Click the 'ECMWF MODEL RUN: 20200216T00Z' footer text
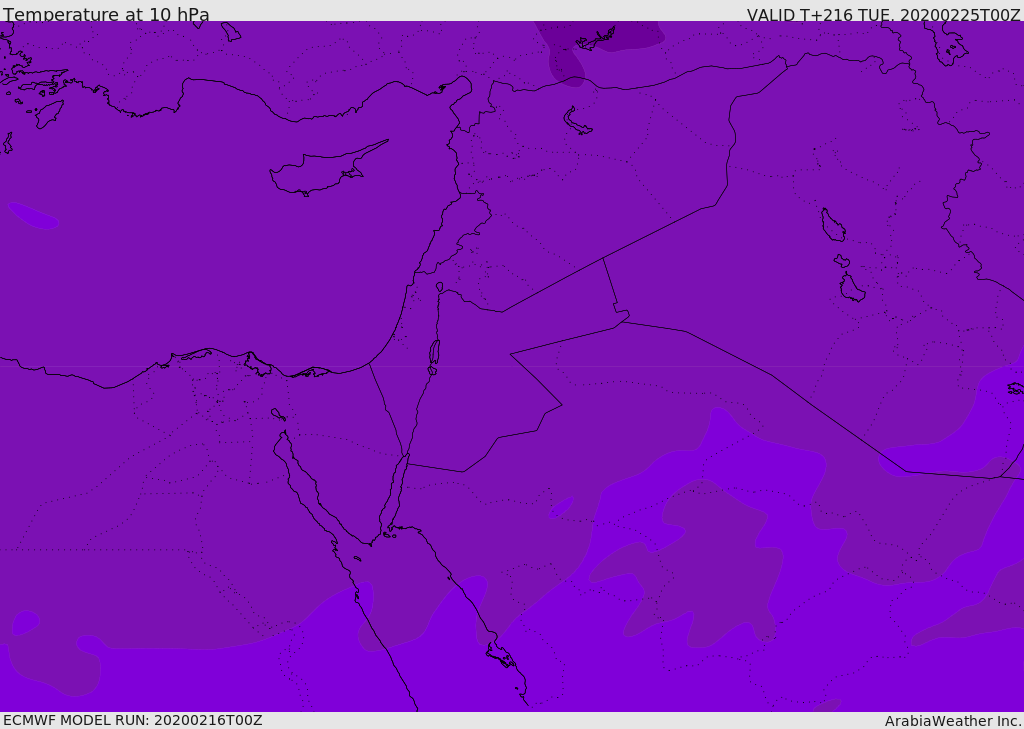This screenshot has height=729, width=1024. click(x=133, y=720)
